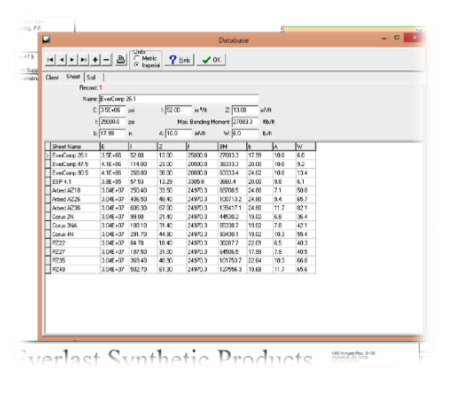Select the Arbed AZ18 row
Image resolution: width=455 pixels, height=393 pixels.
[180, 190]
